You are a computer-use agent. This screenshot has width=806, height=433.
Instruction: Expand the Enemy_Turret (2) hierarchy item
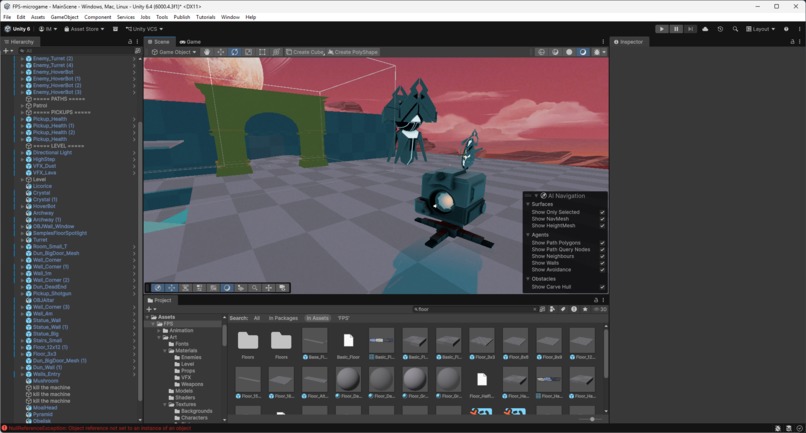tap(22, 59)
